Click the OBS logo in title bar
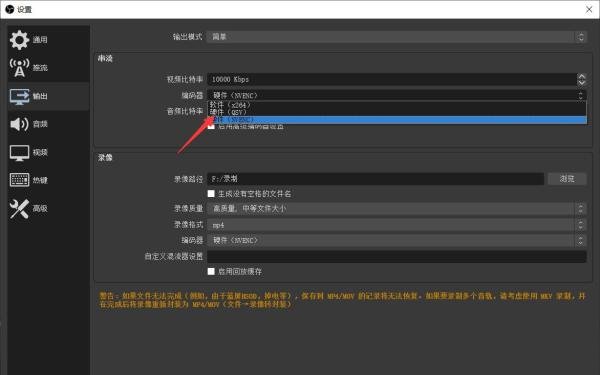 click(10, 9)
